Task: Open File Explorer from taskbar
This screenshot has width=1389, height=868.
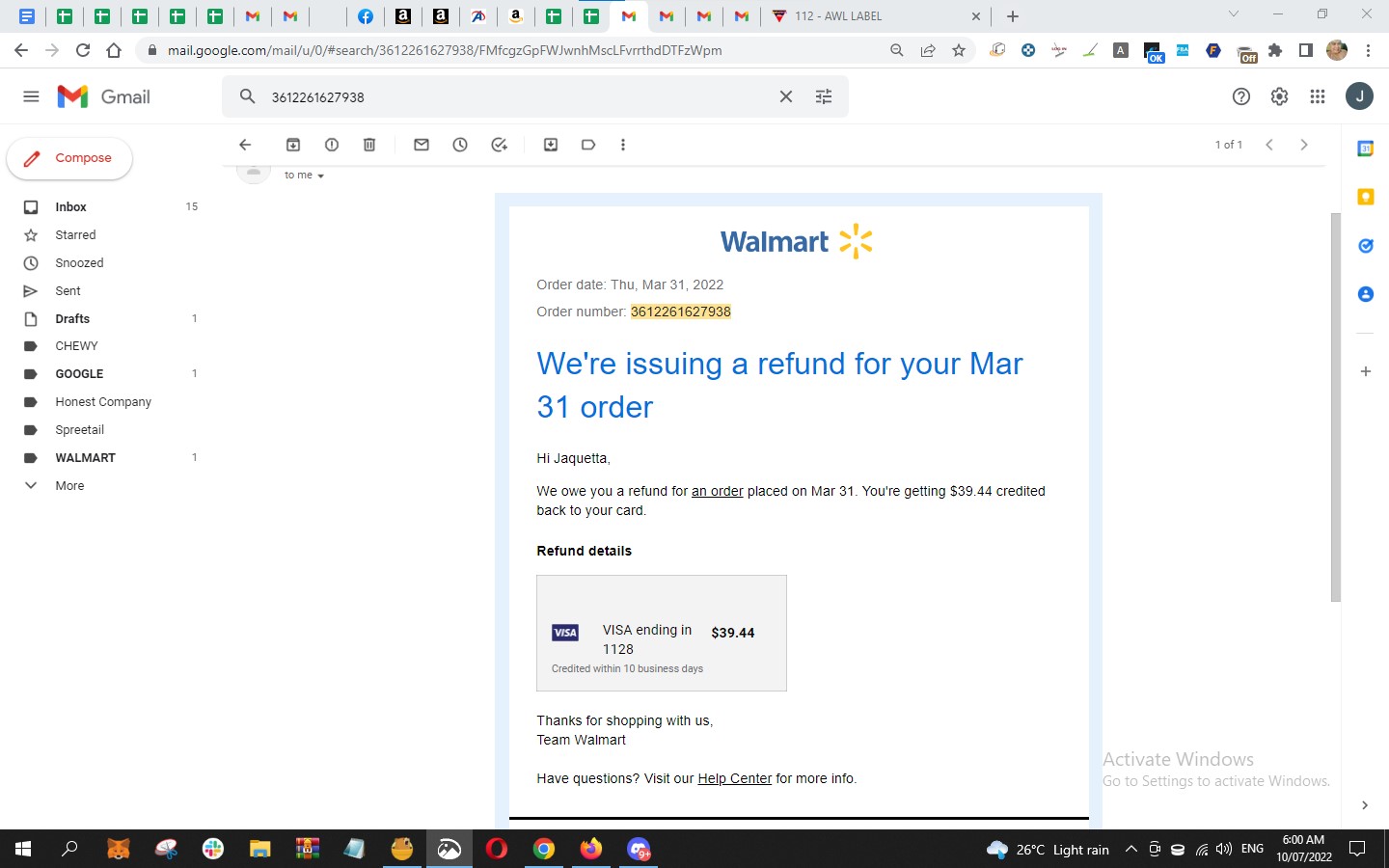Action: click(260, 849)
